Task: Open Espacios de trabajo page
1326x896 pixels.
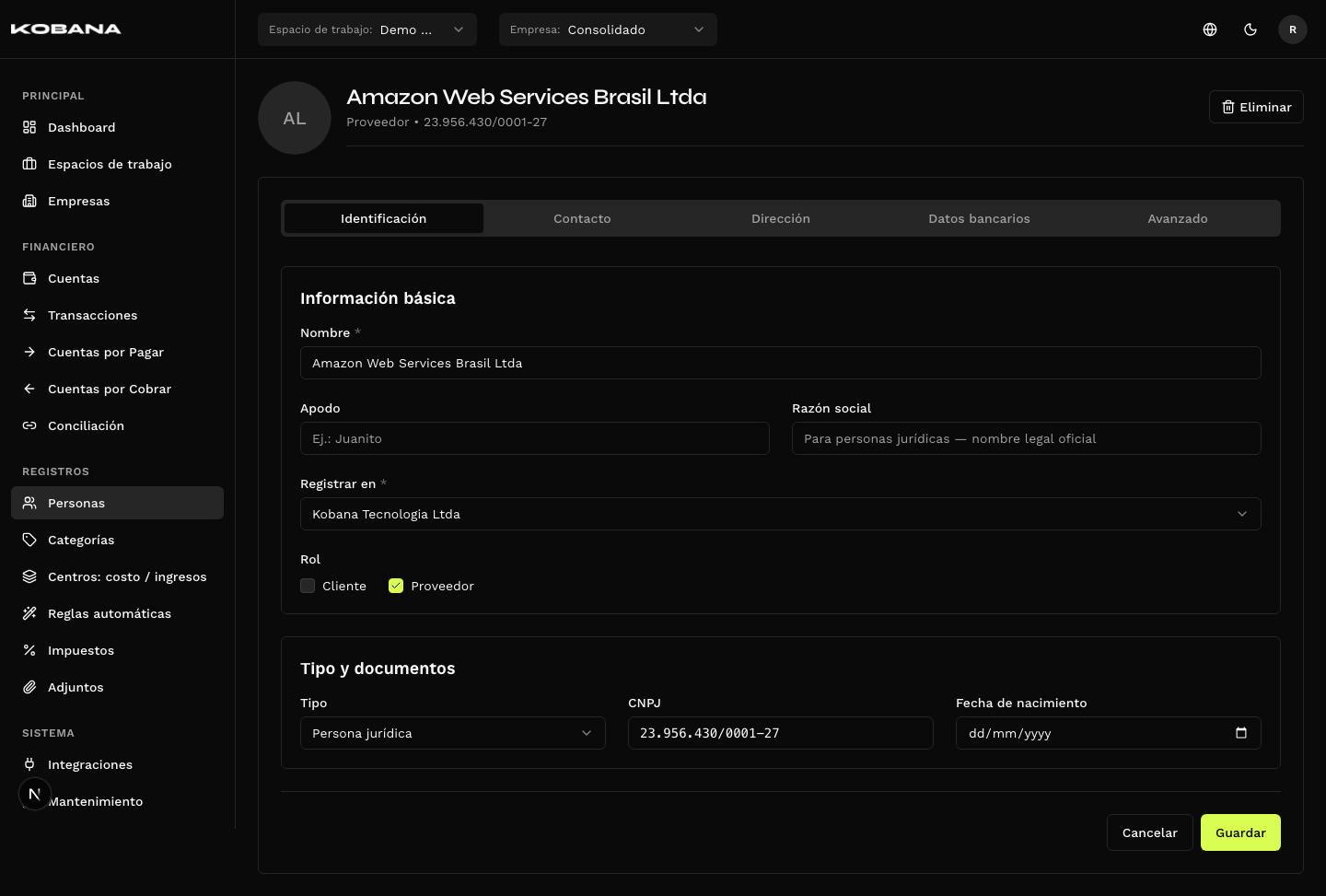Action: (117, 164)
